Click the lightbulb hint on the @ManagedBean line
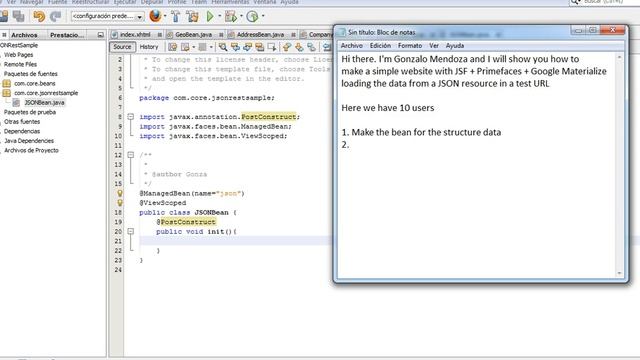The image size is (640, 360). (x=120, y=193)
